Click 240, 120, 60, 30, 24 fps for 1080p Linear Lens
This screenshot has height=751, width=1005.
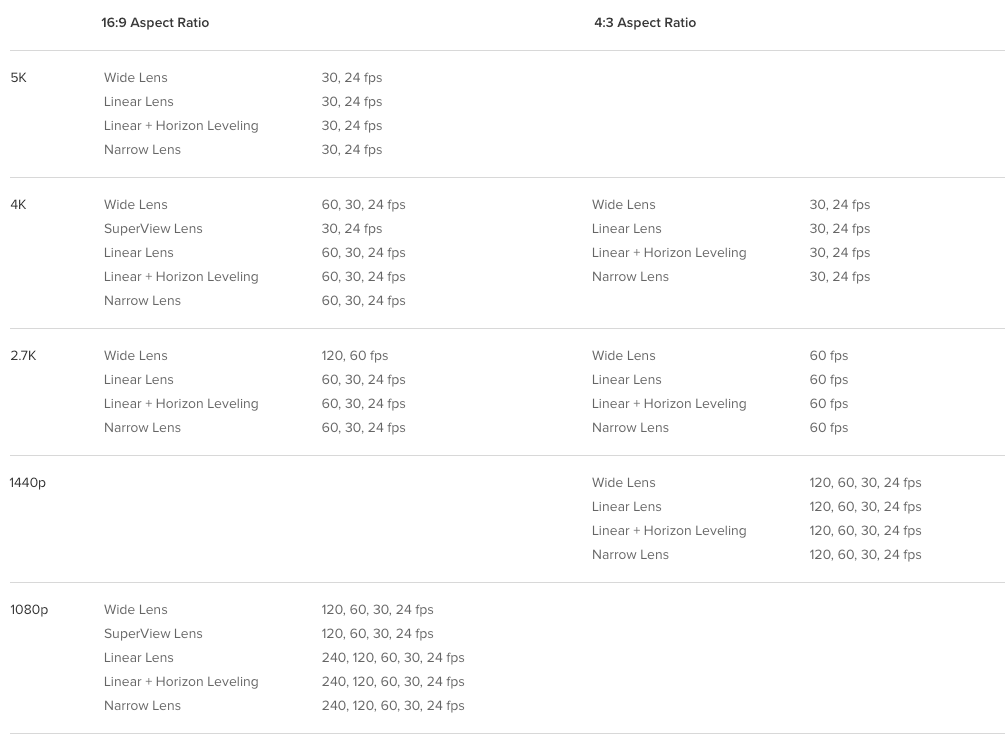(393, 657)
